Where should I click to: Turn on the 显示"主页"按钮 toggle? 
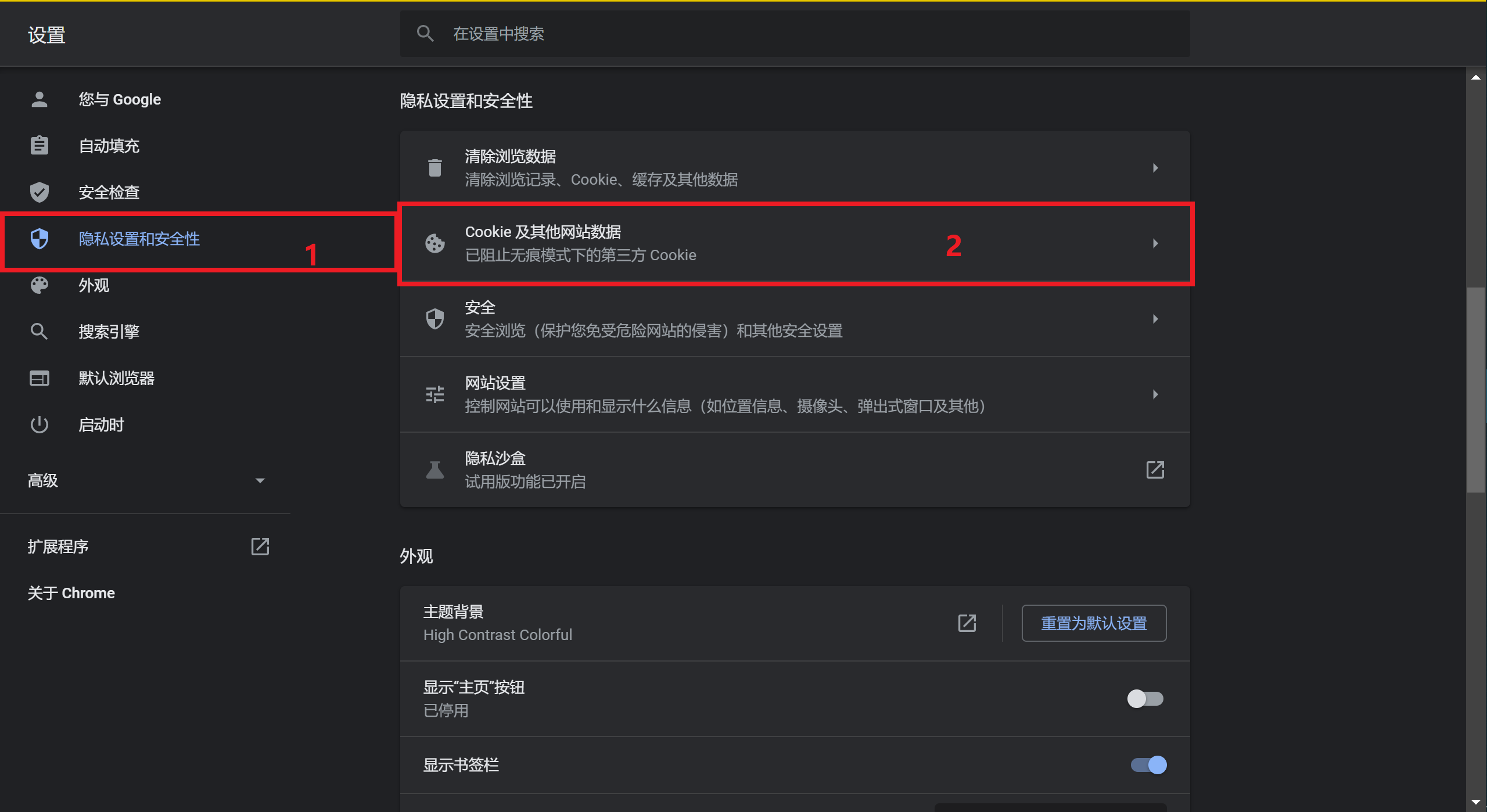1145,699
